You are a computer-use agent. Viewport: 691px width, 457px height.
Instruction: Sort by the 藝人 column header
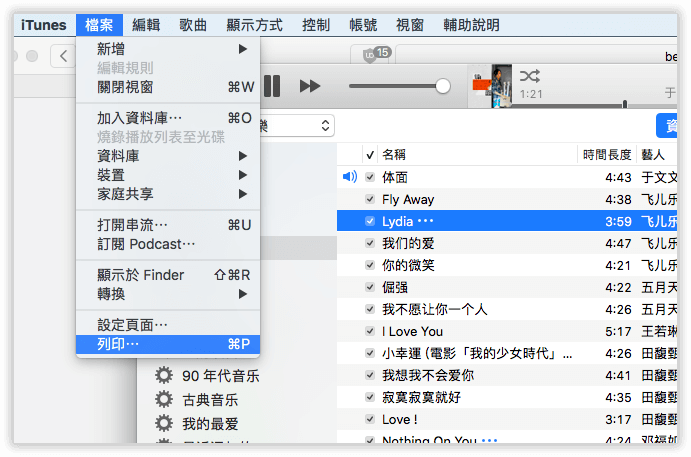click(x=658, y=155)
